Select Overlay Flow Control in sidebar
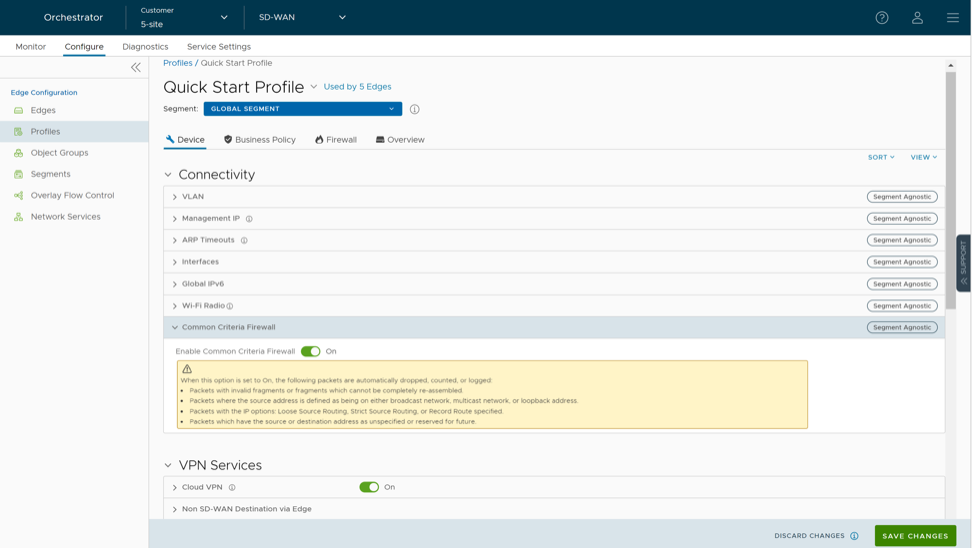Viewport: 972px width, 548px height. coord(72,195)
